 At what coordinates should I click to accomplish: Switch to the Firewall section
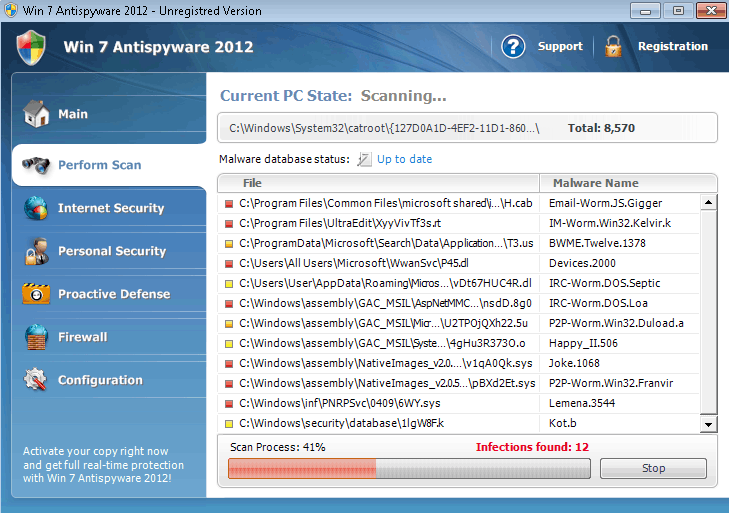82,337
